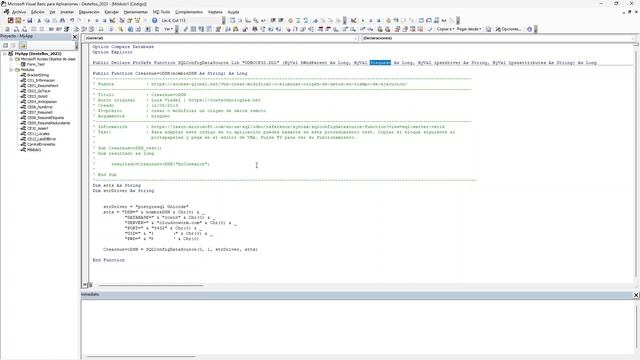Open the Insert Module dropdown arrow
The width and height of the screenshot is (640, 360).
[24, 20]
